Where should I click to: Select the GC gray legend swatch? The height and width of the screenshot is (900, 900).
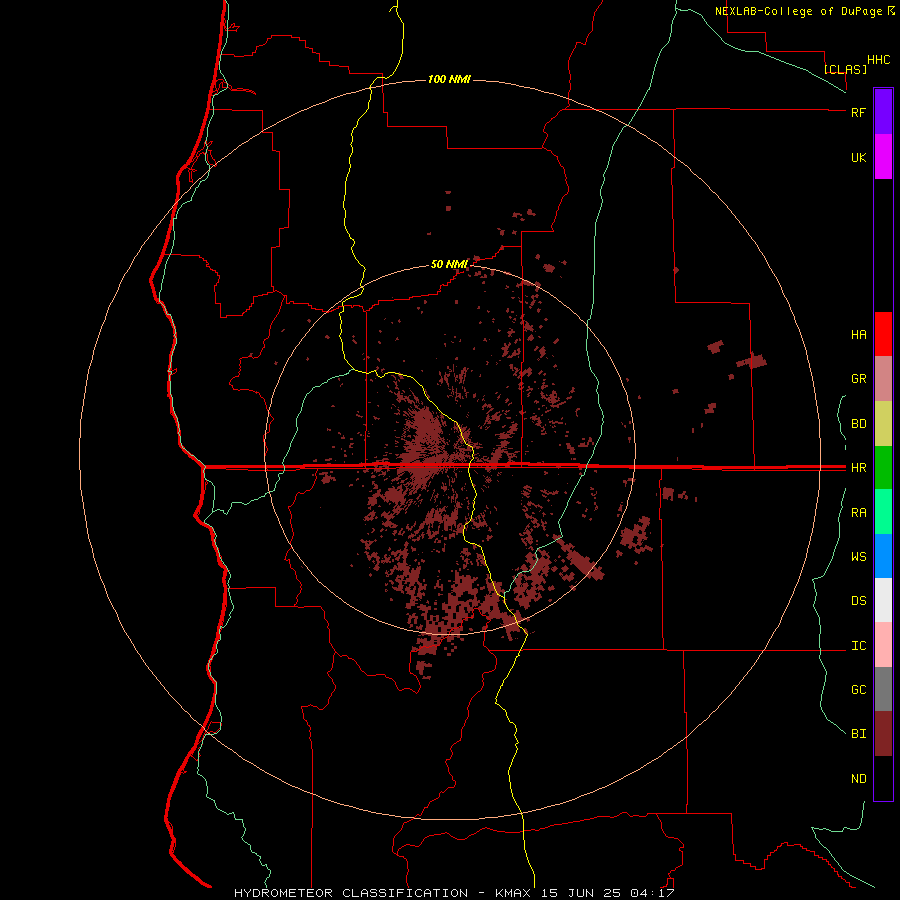point(883,689)
